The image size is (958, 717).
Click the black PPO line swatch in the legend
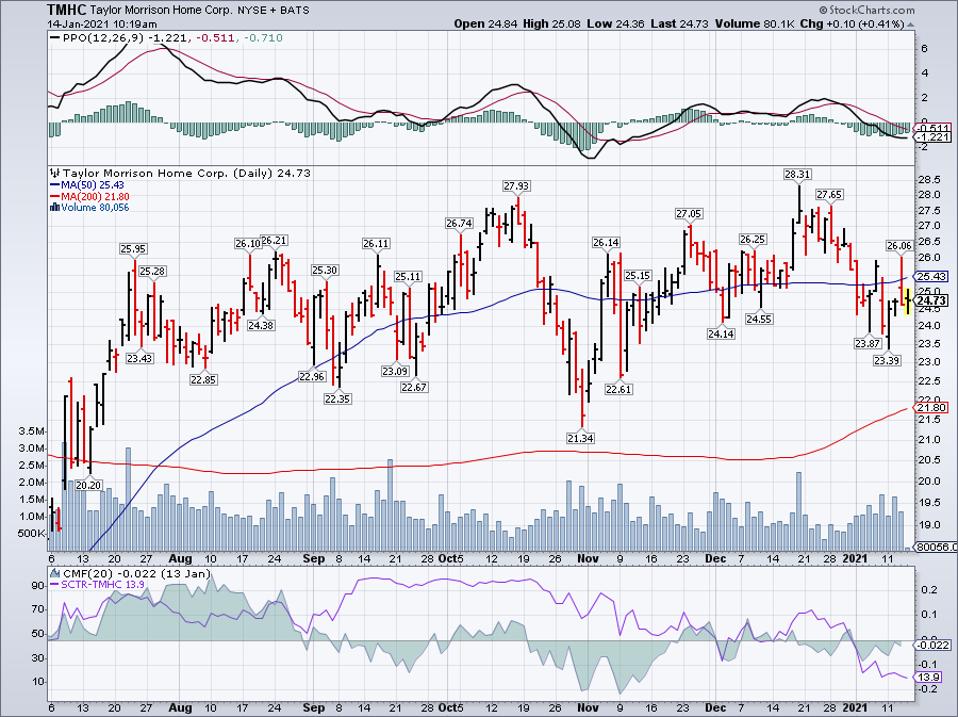coord(55,38)
